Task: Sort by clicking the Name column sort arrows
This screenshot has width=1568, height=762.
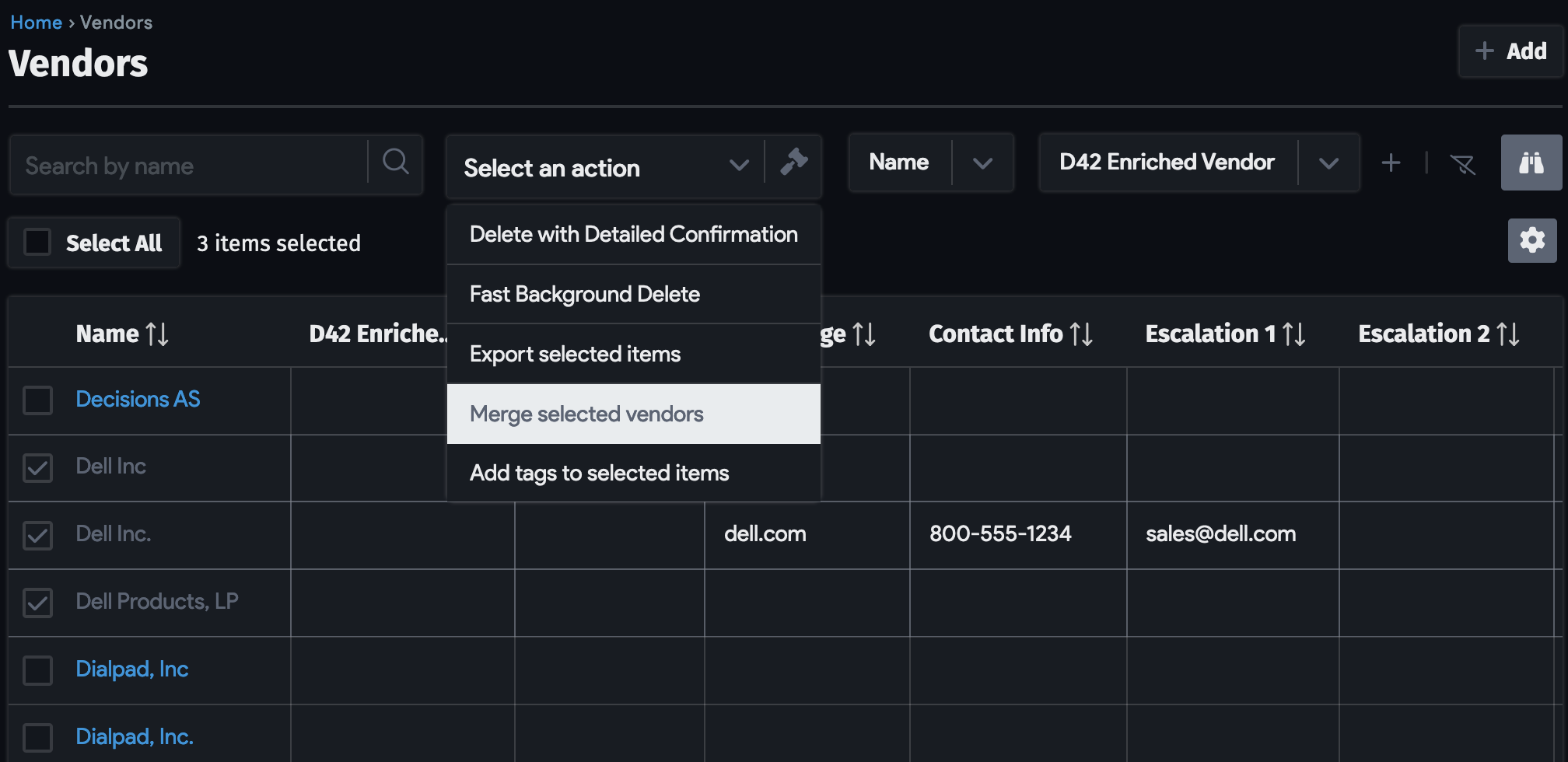Action: (x=158, y=334)
